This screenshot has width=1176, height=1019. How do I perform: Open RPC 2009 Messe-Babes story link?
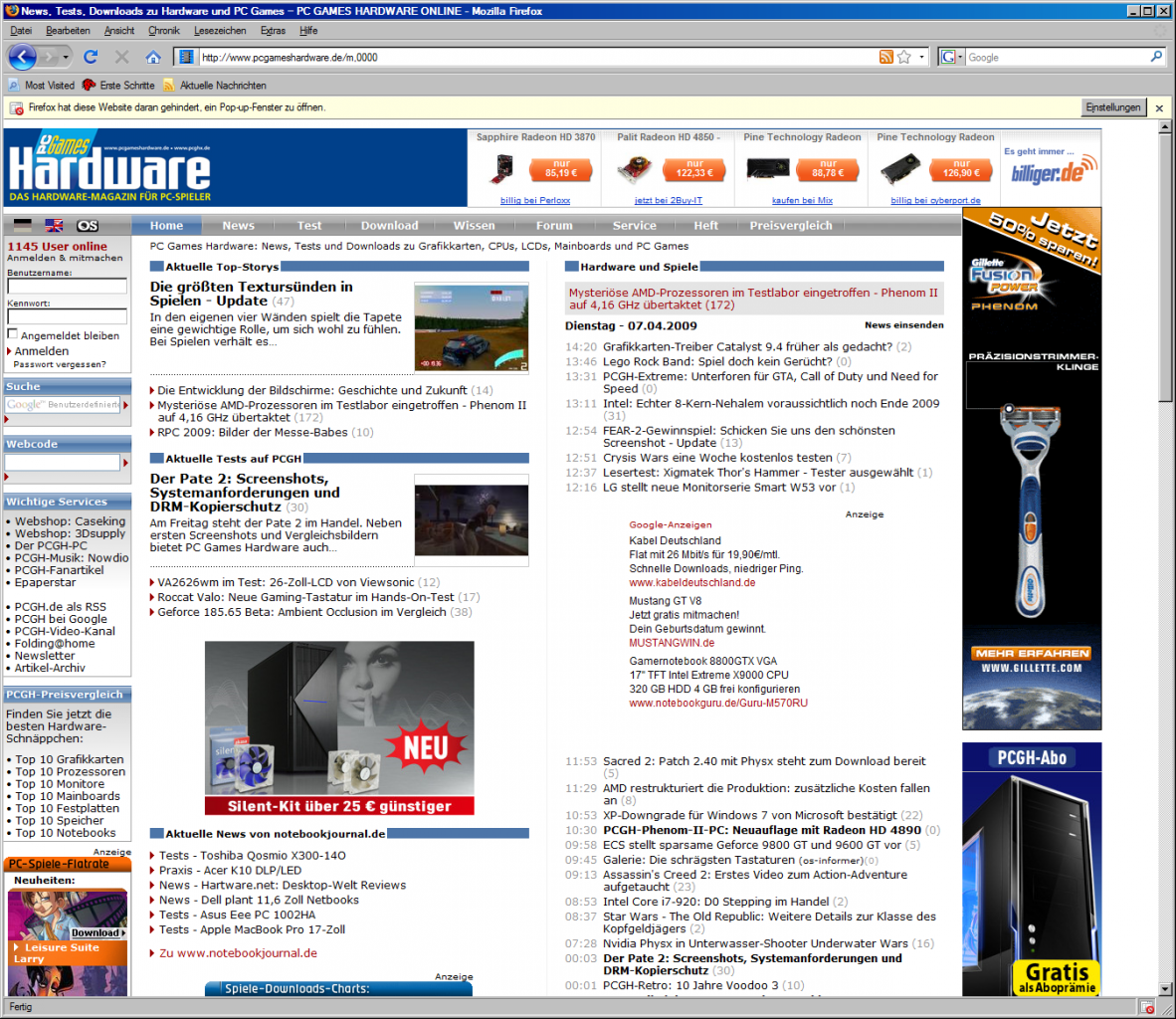click(x=253, y=432)
